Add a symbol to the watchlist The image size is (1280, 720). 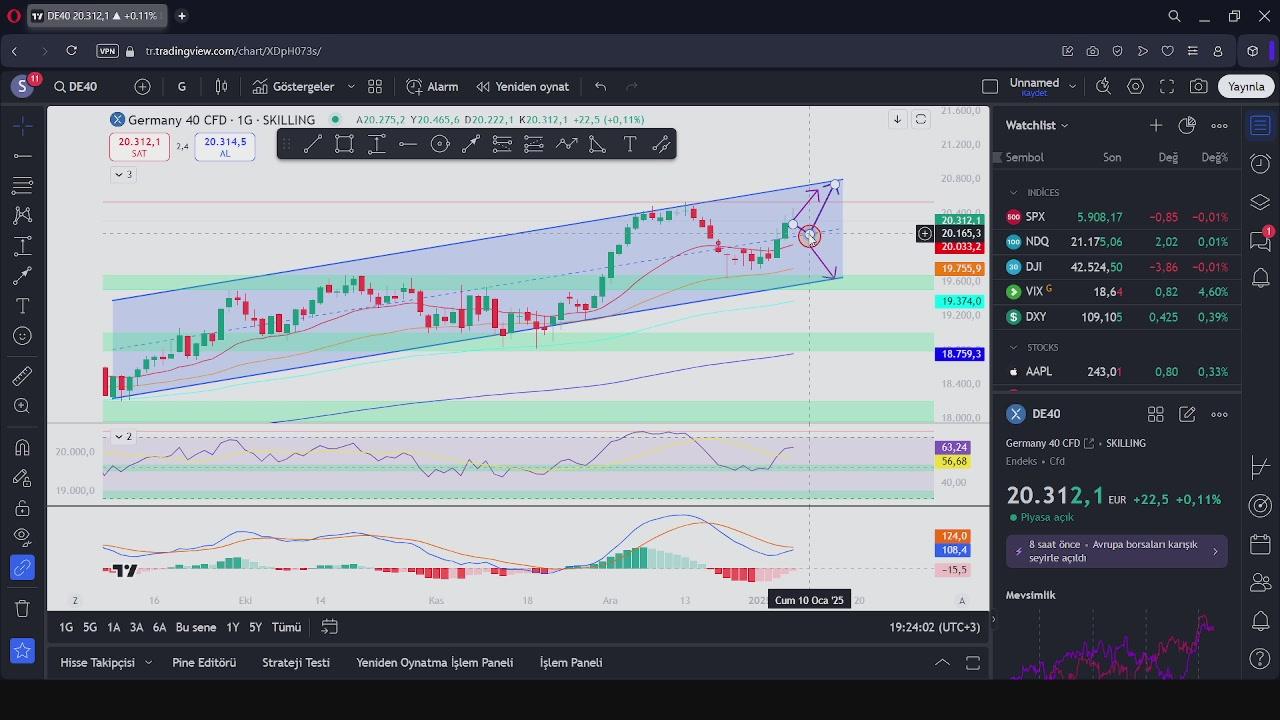click(x=1156, y=125)
